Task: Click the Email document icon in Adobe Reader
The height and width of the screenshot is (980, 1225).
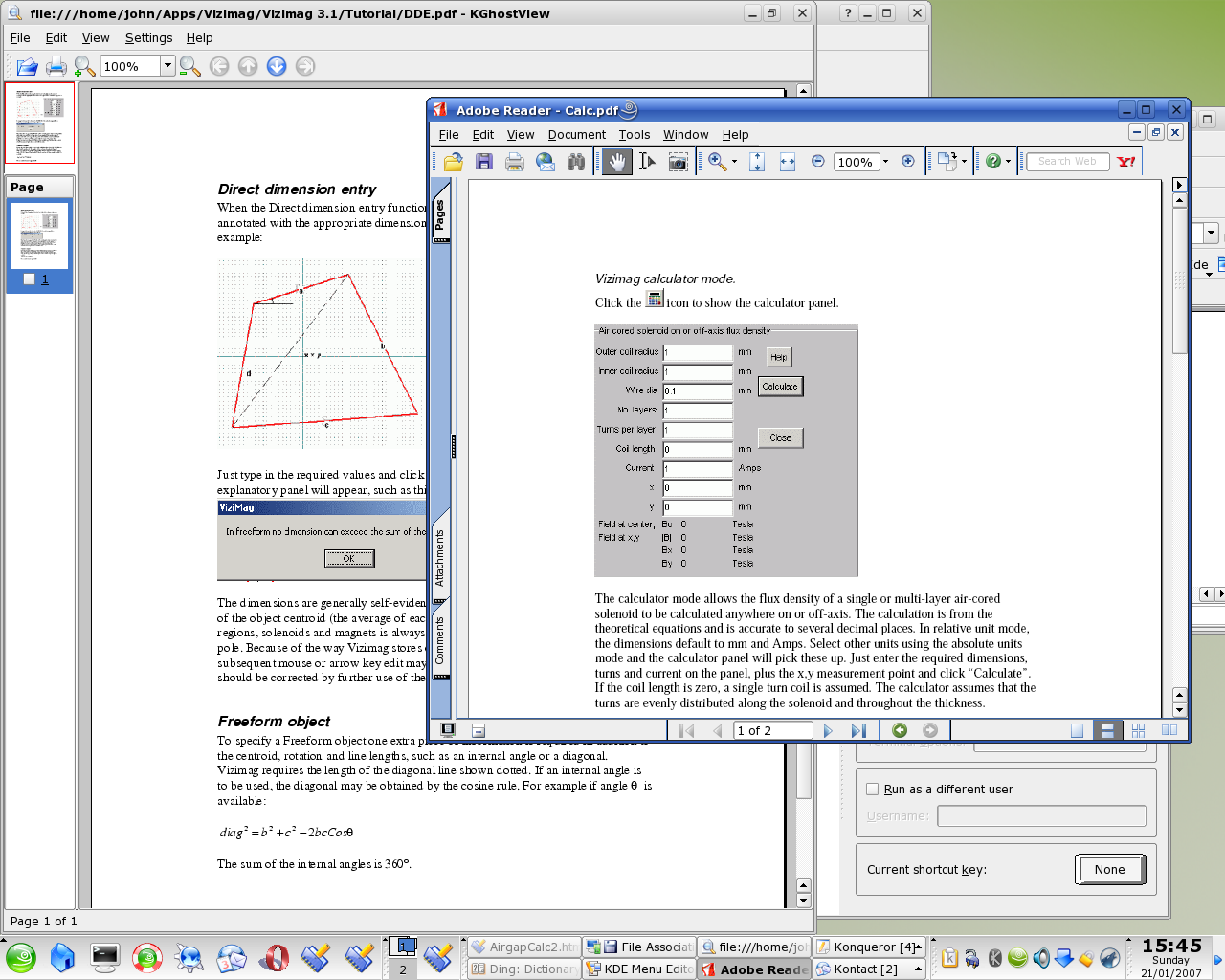Action: 546,162
